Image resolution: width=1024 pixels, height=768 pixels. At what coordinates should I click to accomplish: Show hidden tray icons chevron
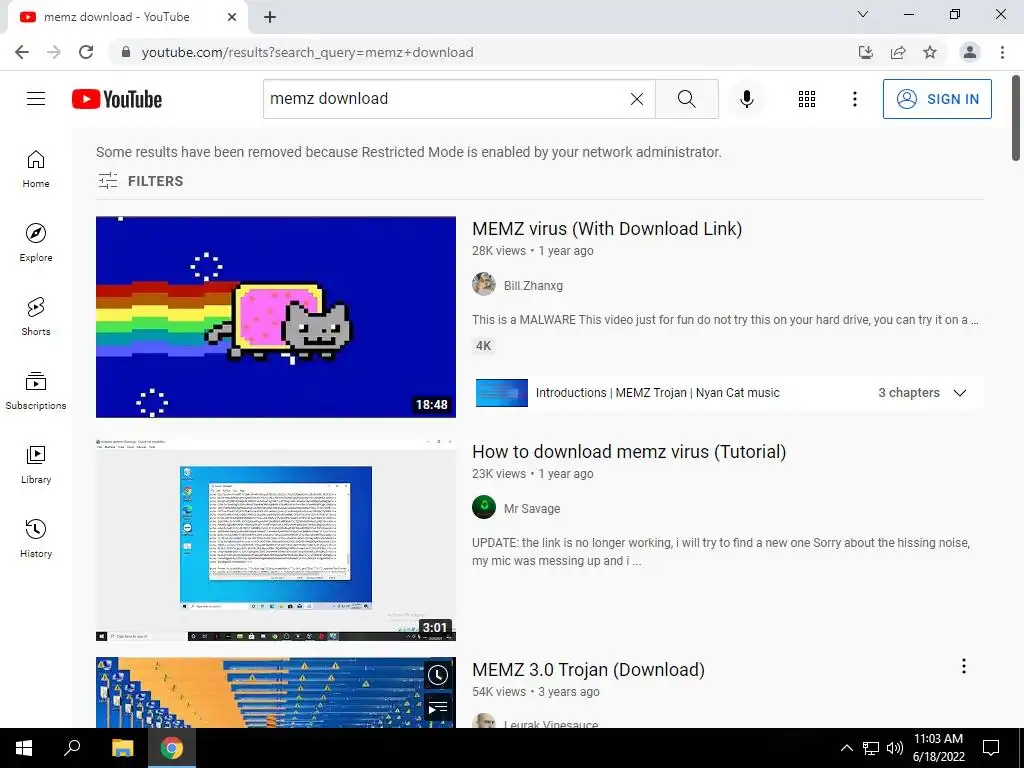(x=846, y=748)
